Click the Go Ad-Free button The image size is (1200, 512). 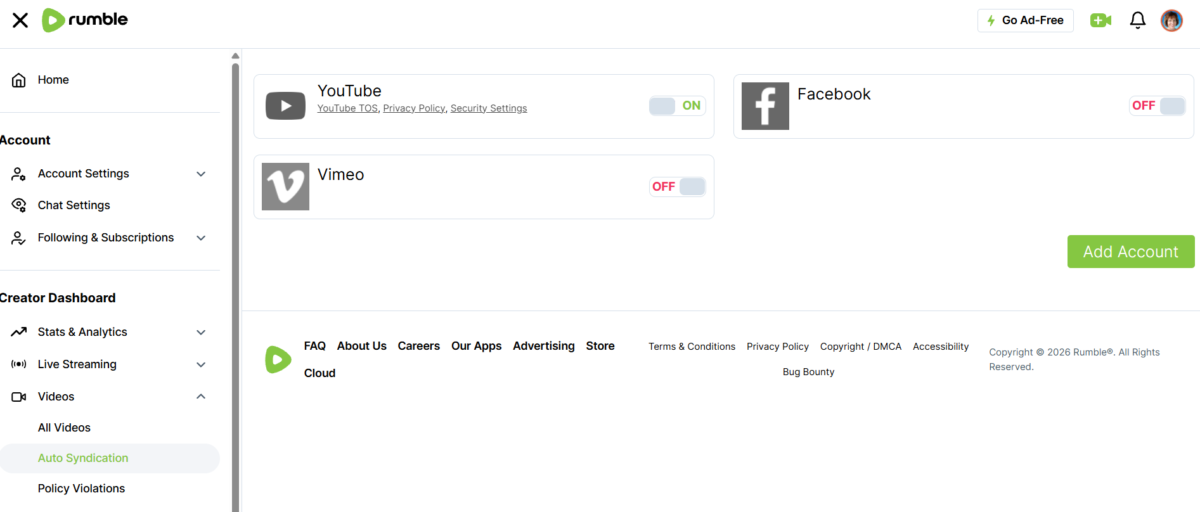click(x=1025, y=20)
